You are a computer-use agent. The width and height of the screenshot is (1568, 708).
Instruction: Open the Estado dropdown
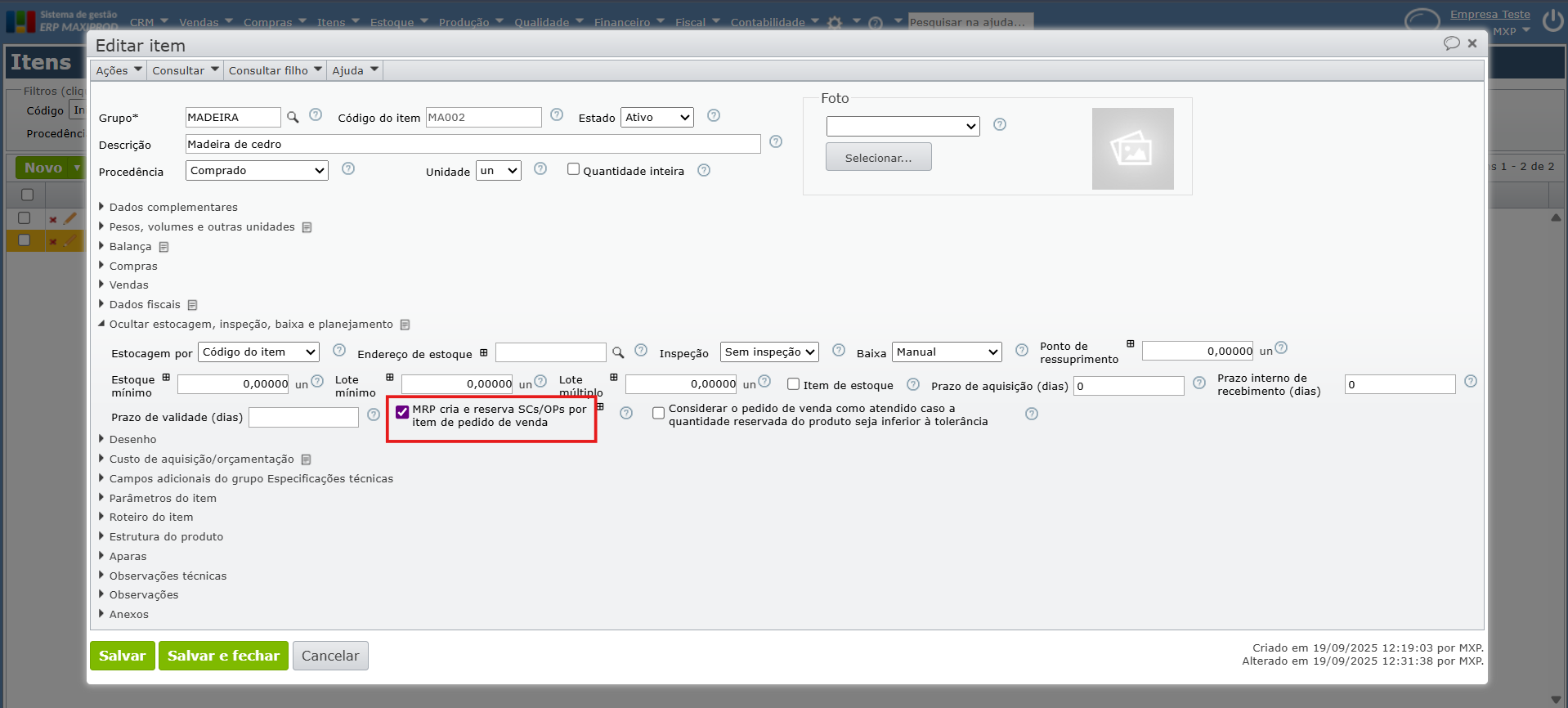[657, 118]
